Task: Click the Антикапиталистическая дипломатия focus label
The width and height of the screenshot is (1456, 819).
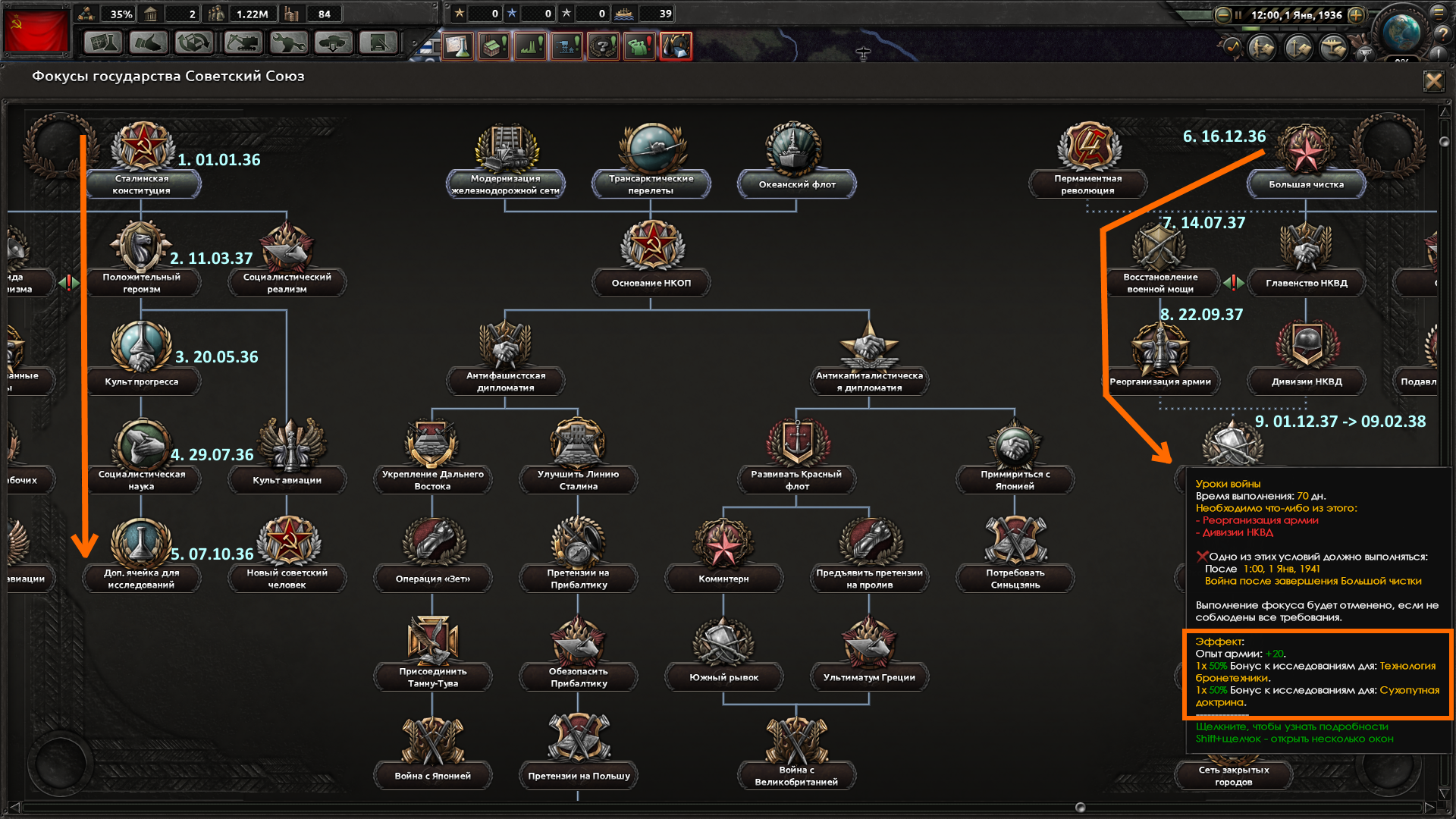Action: coord(869,381)
